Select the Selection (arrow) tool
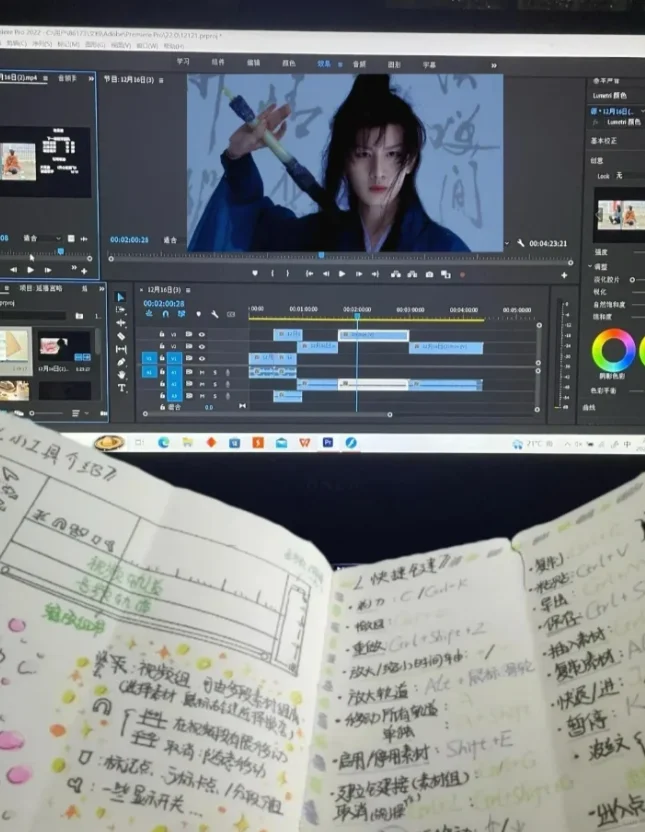Viewport: 645px width, 832px height. coord(121,297)
